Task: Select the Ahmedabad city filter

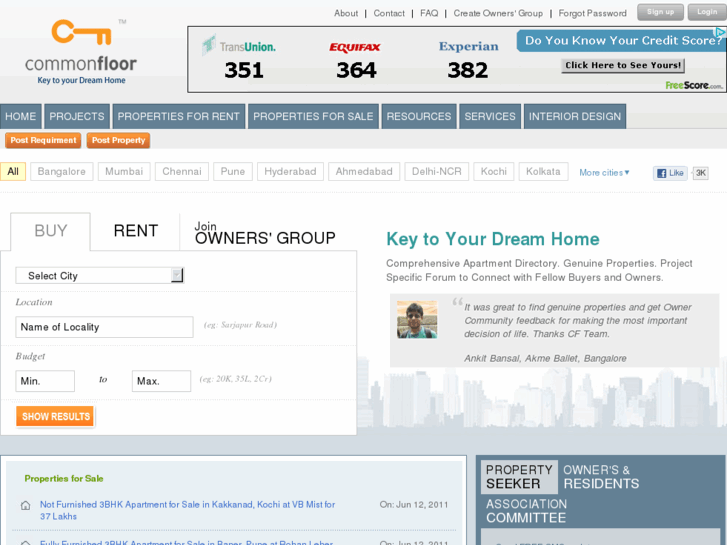Action: pyautogui.click(x=364, y=172)
